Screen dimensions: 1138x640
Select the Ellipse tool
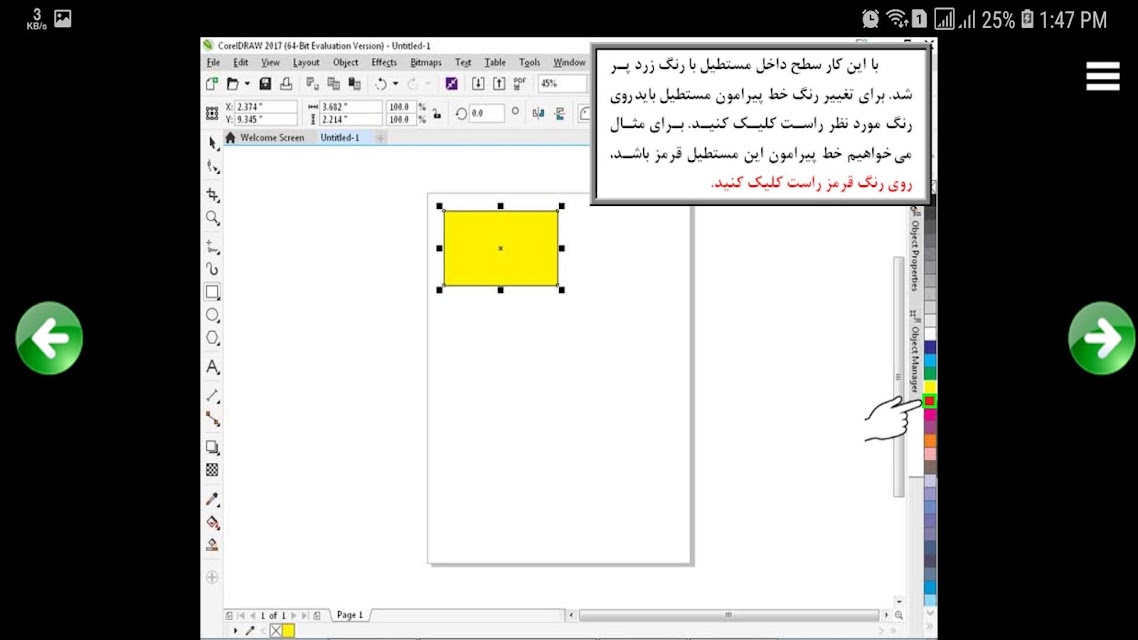point(212,315)
